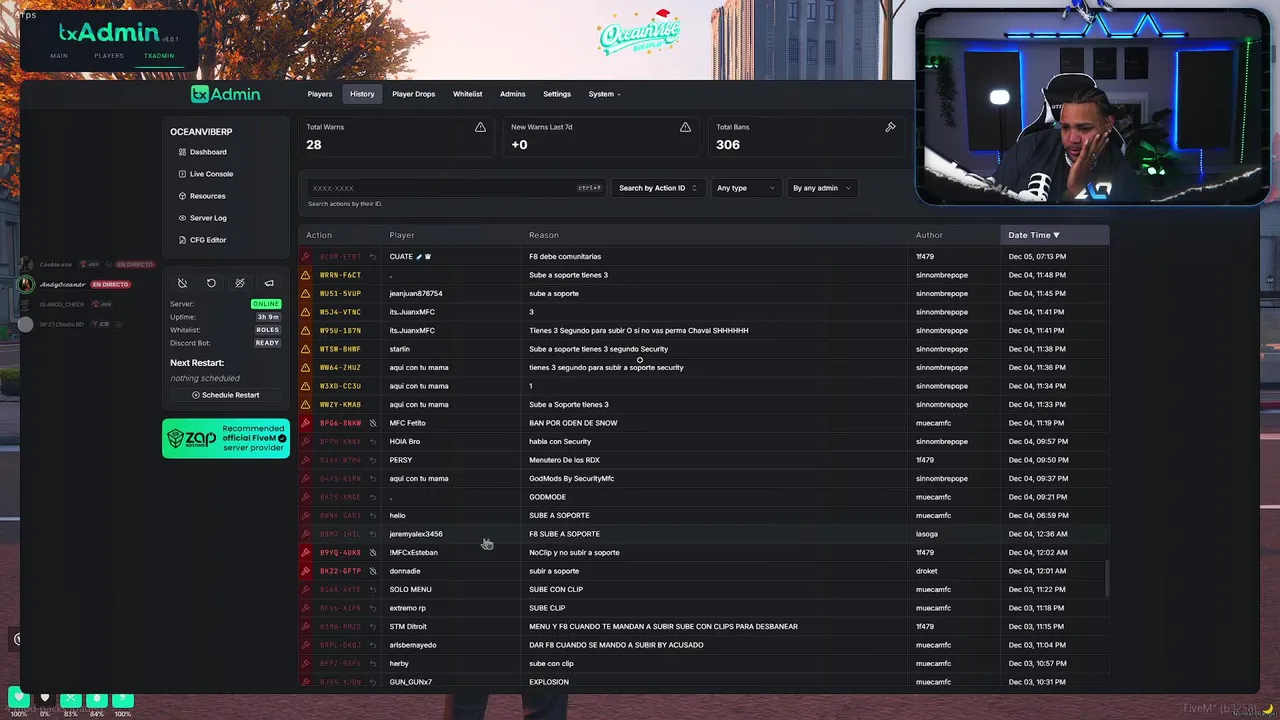Viewport: 1280px width, 720px height.
Task: Click the megaphone announcement icon
Action: tap(269, 283)
